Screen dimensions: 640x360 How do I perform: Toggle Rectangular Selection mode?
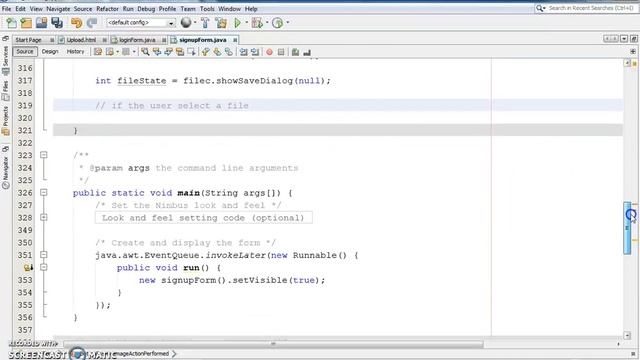pyautogui.click(x=191, y=52)
